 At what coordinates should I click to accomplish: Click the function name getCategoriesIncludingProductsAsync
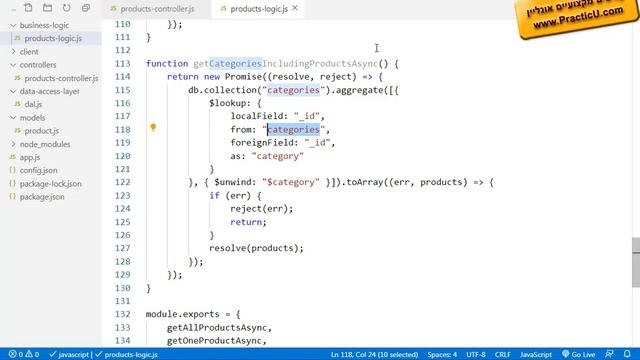tap(285, 64)
